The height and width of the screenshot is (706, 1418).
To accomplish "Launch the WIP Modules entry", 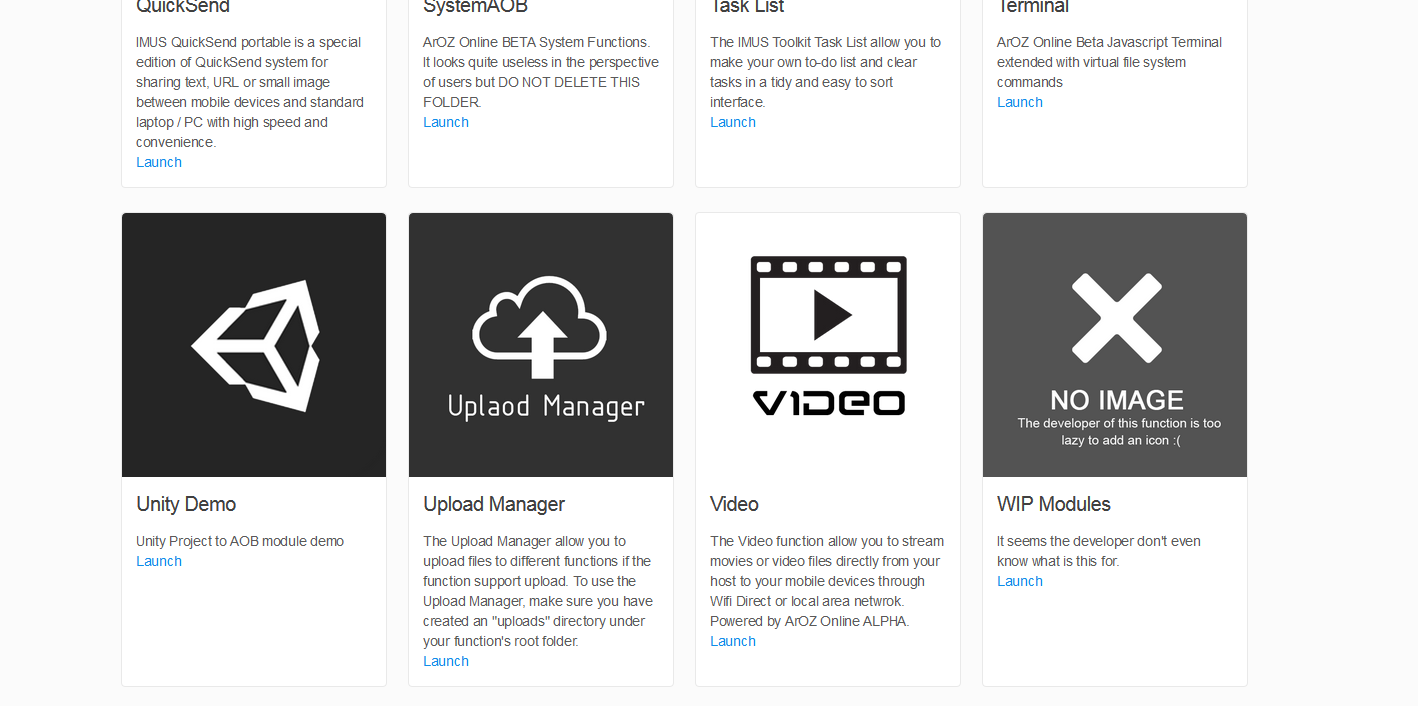I will 1020,581.
